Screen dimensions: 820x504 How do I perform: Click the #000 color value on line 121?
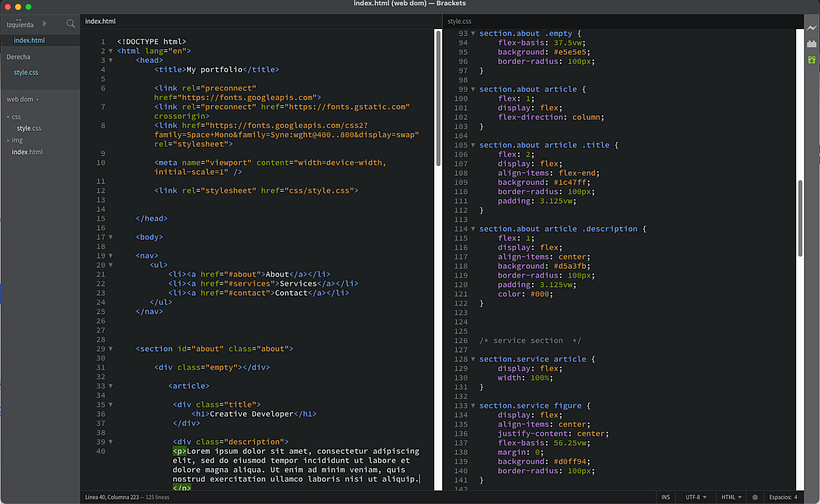tap(540, 294)
